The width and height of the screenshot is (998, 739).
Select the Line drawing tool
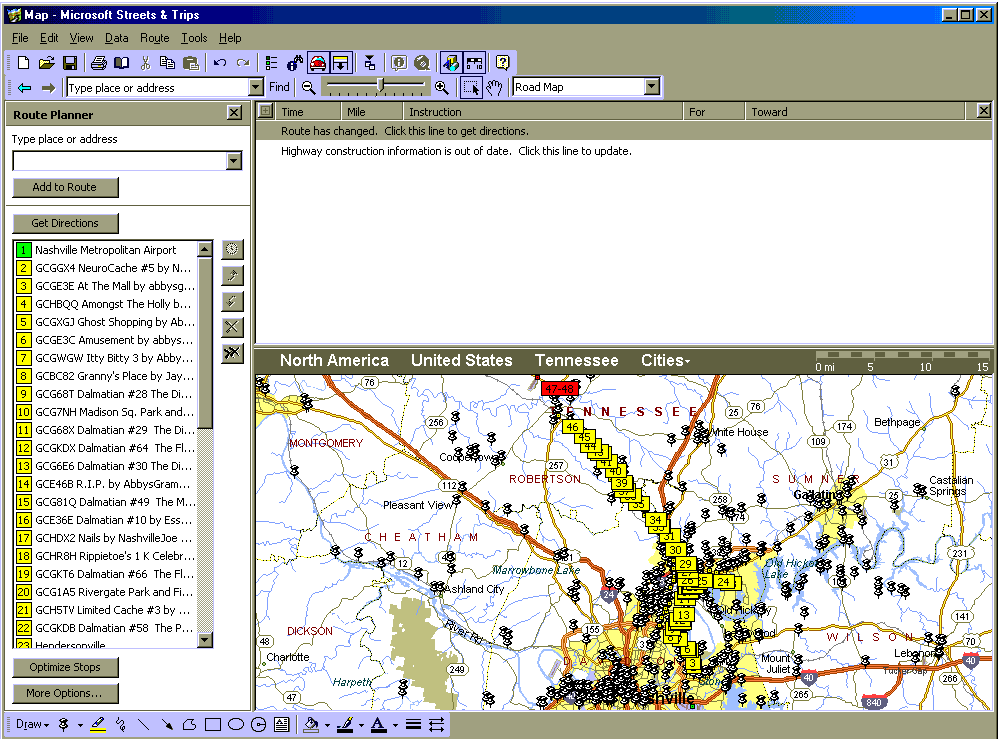144,724
